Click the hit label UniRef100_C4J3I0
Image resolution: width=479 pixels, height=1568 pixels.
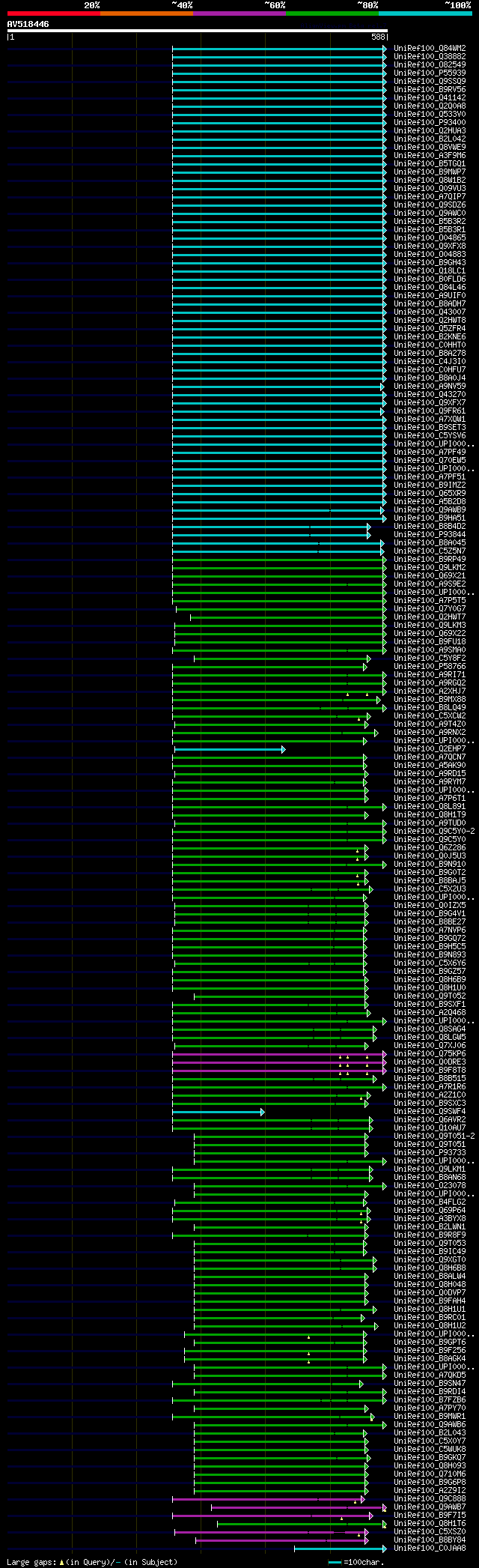[x=430, y=362]
